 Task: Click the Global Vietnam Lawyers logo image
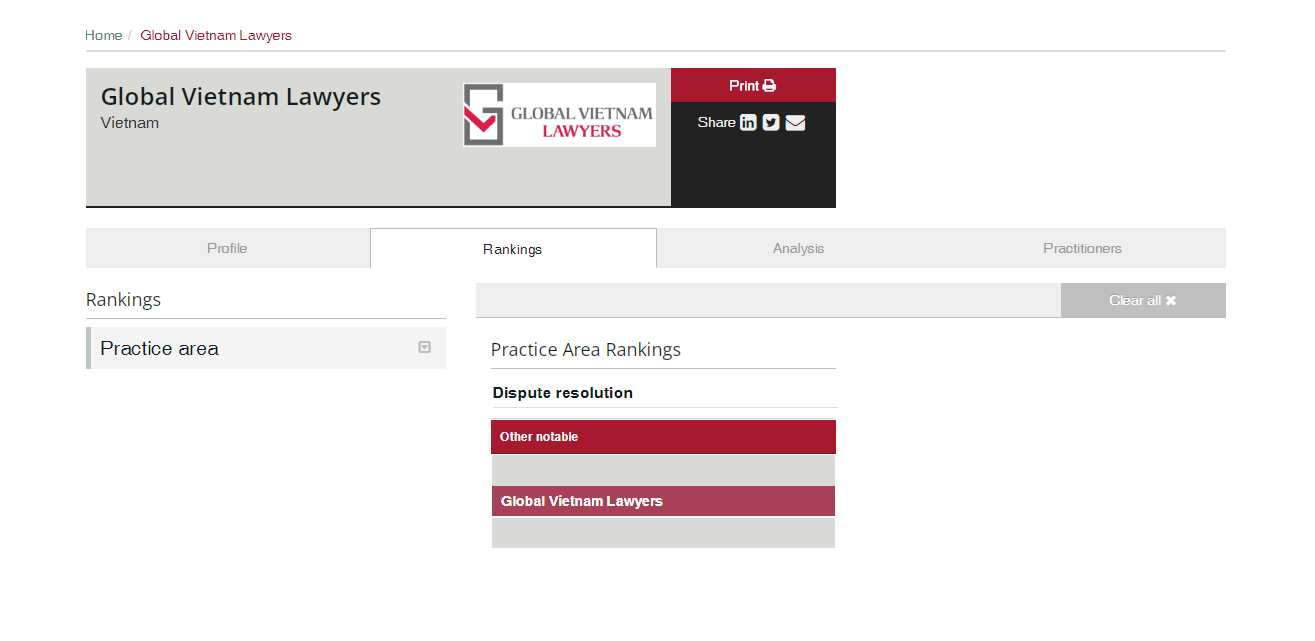pyautogui.click(x=559, y=115)
